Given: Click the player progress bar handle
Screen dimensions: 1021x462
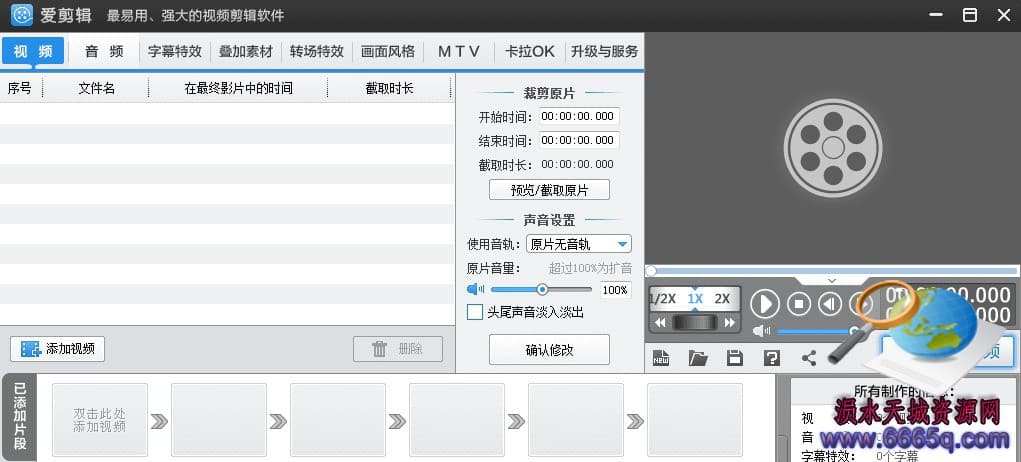Looking at the screenshot, I should [x=651, y=270].
